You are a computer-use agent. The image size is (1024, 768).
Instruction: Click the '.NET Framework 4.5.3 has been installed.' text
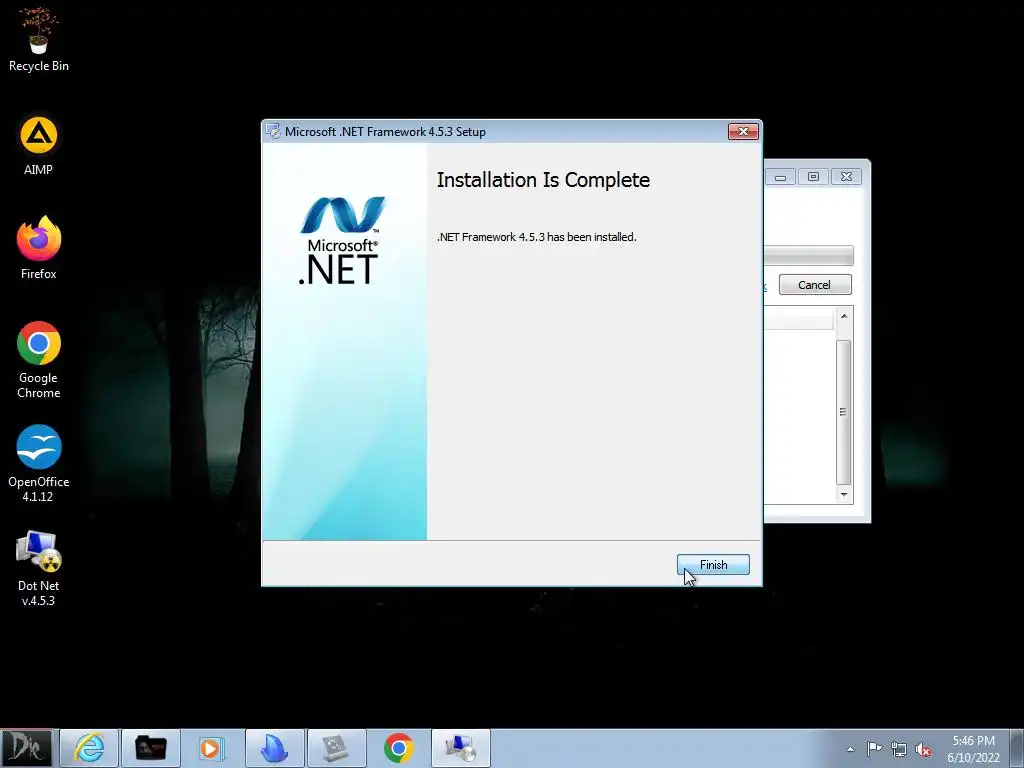click(x=536, y=237)
